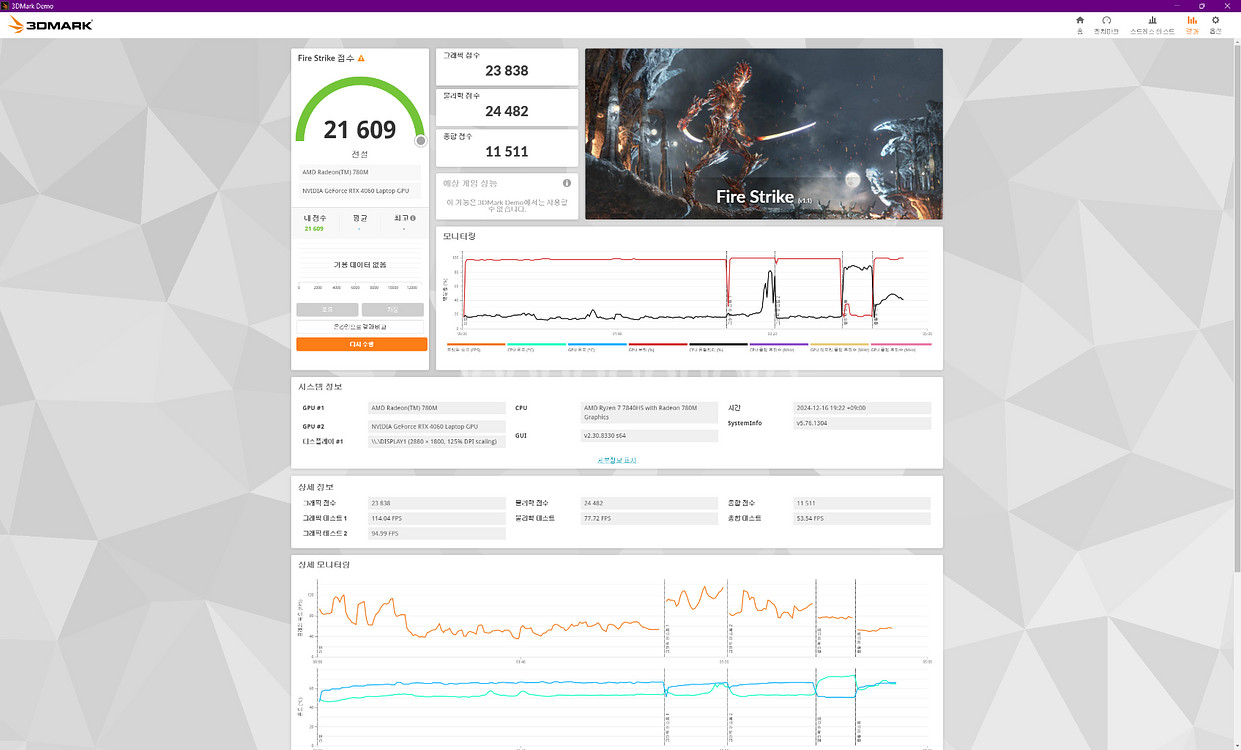The height and width of the screenshot is (750, 1241).
Task: Click the grey 로드 (load) button
Action: (327, 310)
